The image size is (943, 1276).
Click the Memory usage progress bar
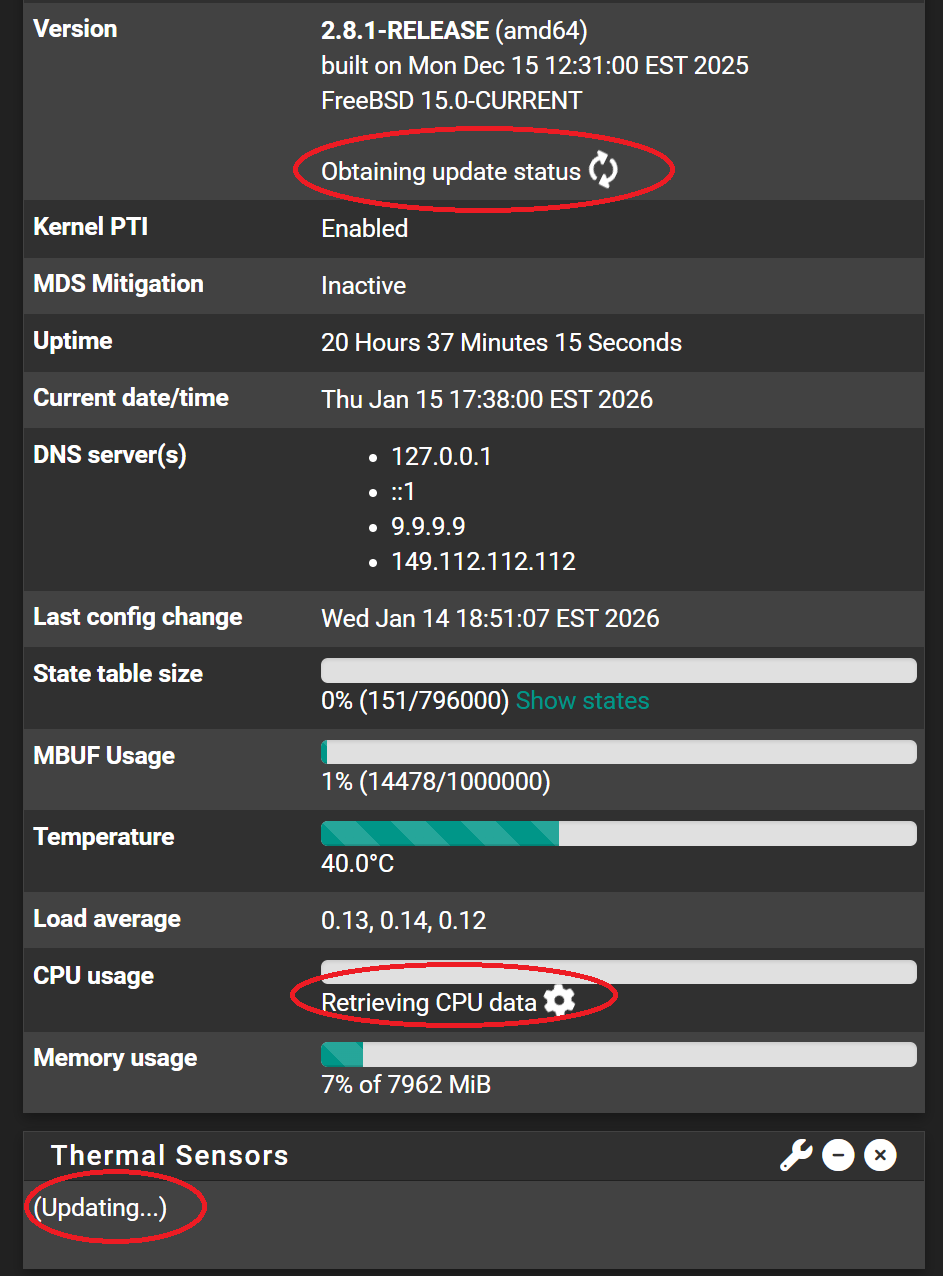click(x=618, y=1055)
